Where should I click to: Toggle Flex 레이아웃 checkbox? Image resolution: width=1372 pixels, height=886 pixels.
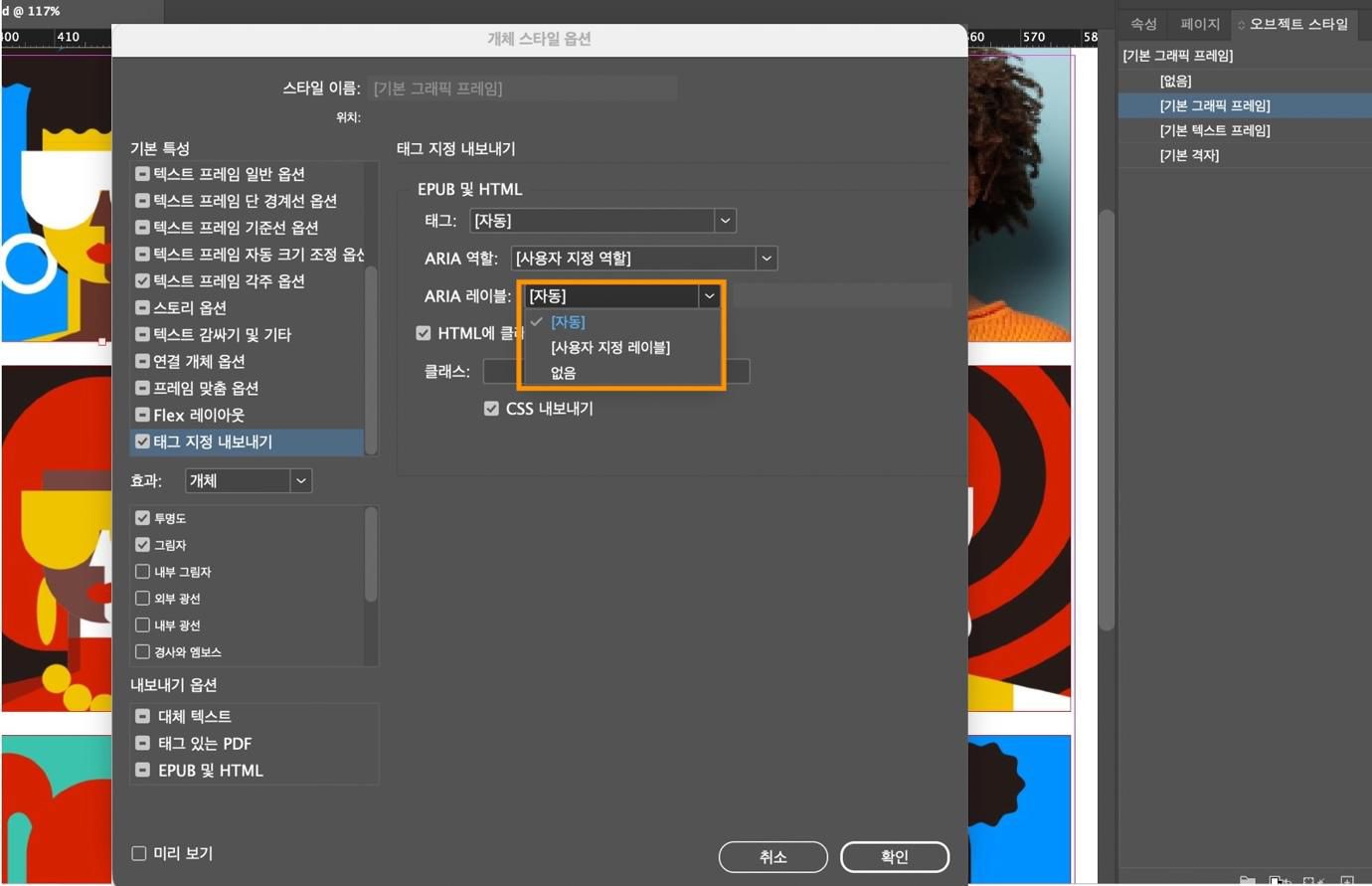pos(142,415)
